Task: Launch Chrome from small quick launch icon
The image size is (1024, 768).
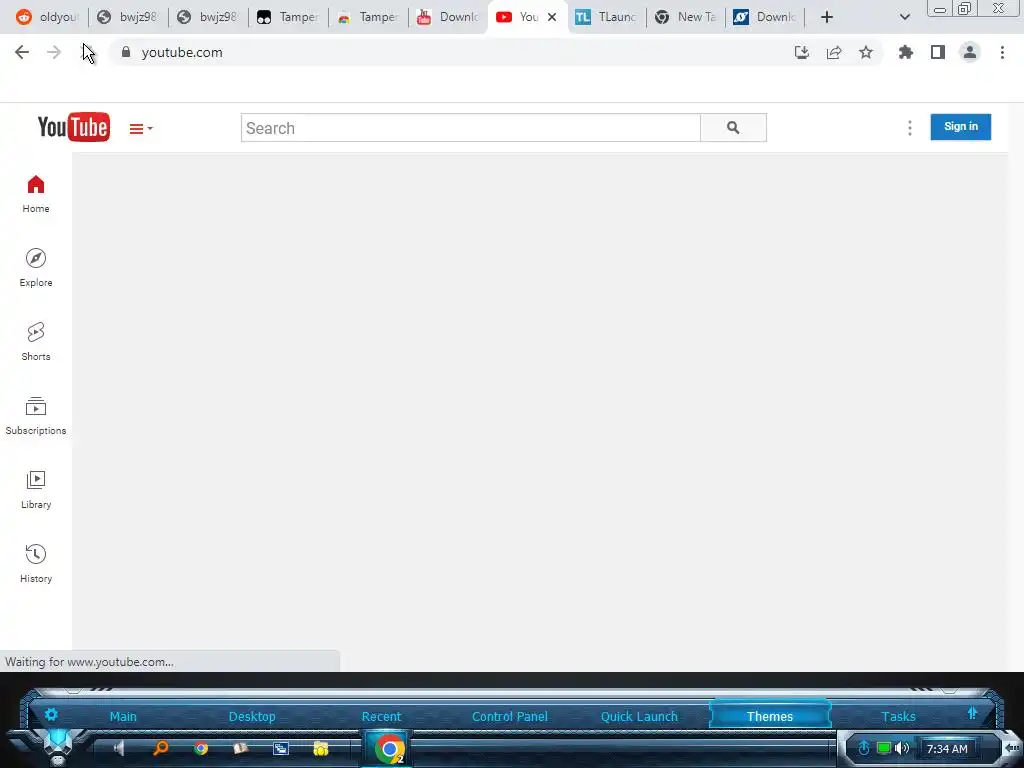Action: pos(201,748)
